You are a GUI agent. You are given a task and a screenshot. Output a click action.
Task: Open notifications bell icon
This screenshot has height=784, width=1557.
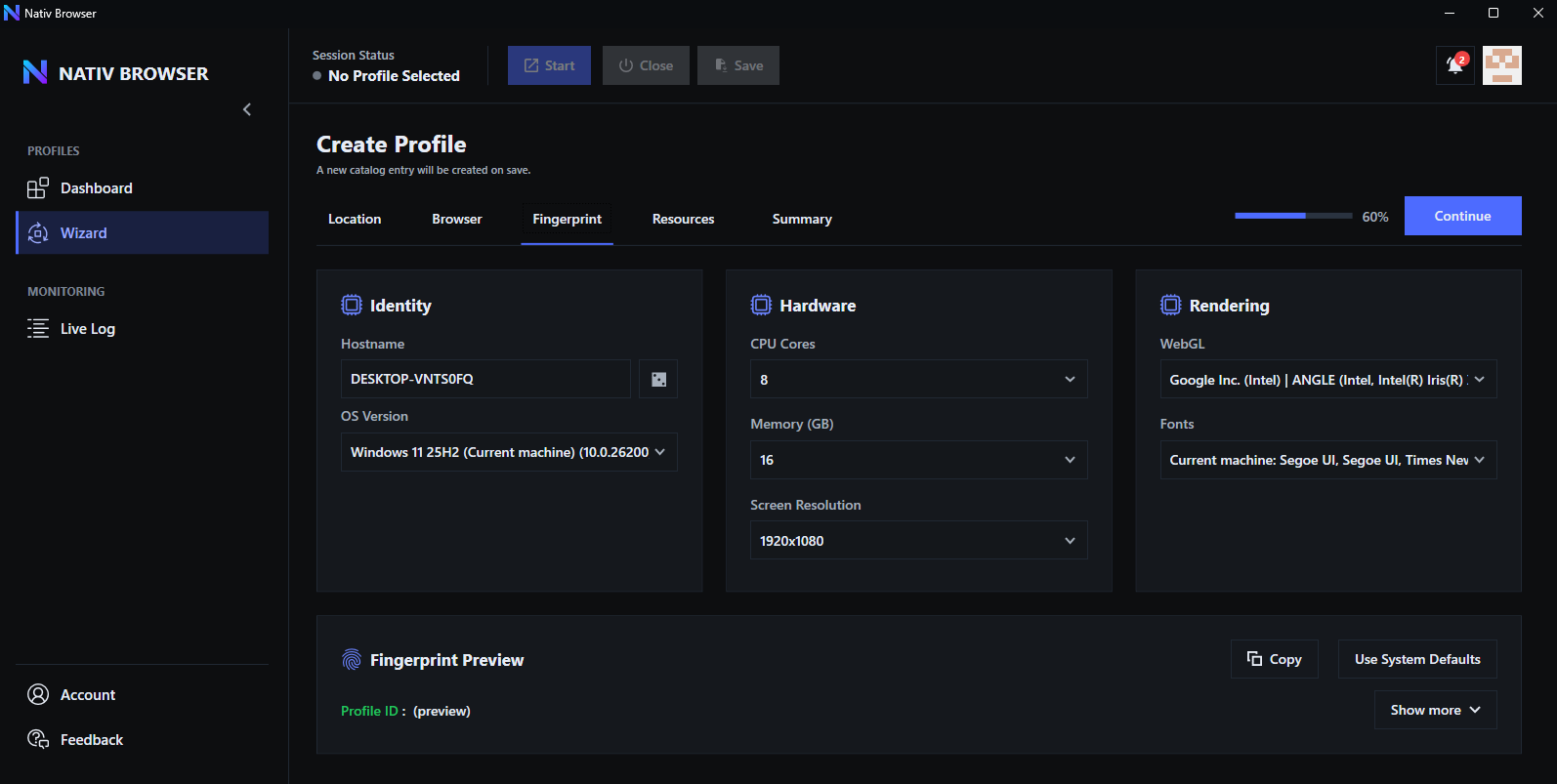tap(1455, 65)
